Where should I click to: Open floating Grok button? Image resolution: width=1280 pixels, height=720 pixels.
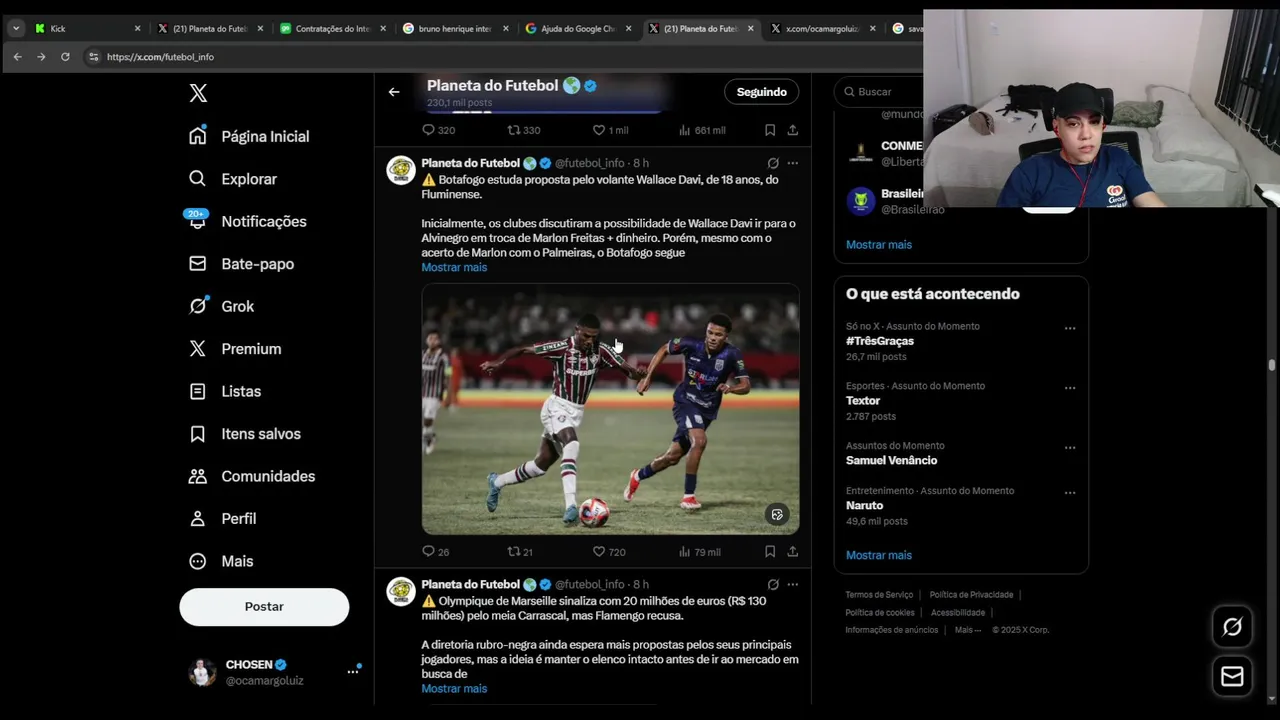click(1232, 627)
